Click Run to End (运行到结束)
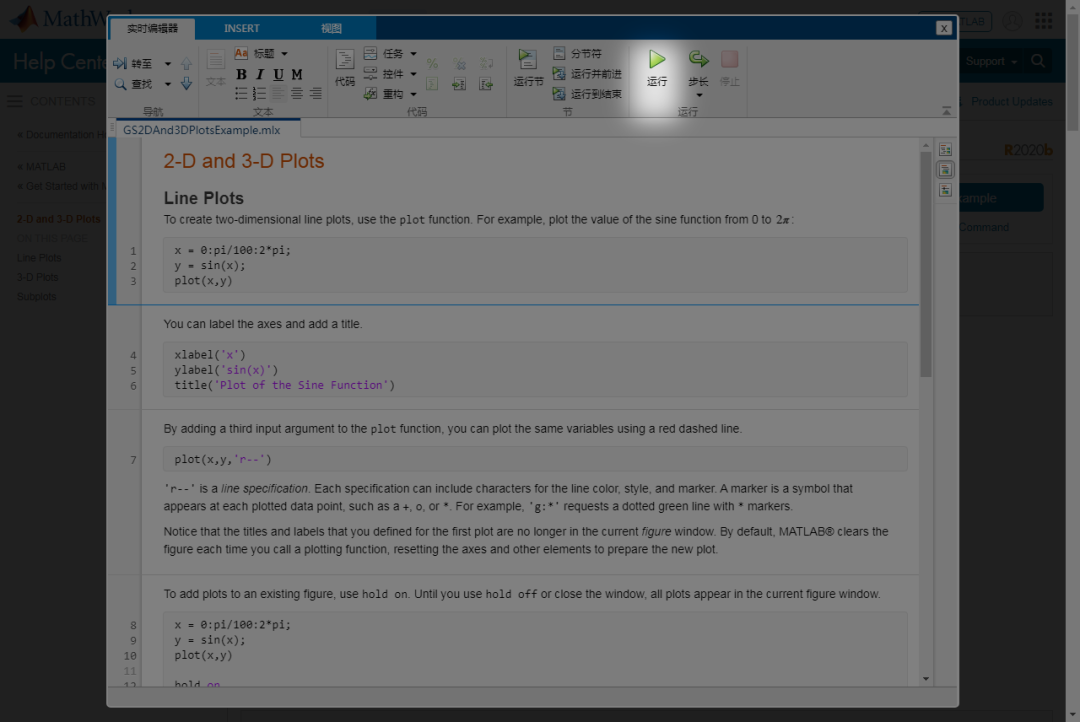Image resolution: width=1080 pixels, height=722 pixels. point(588,93)
